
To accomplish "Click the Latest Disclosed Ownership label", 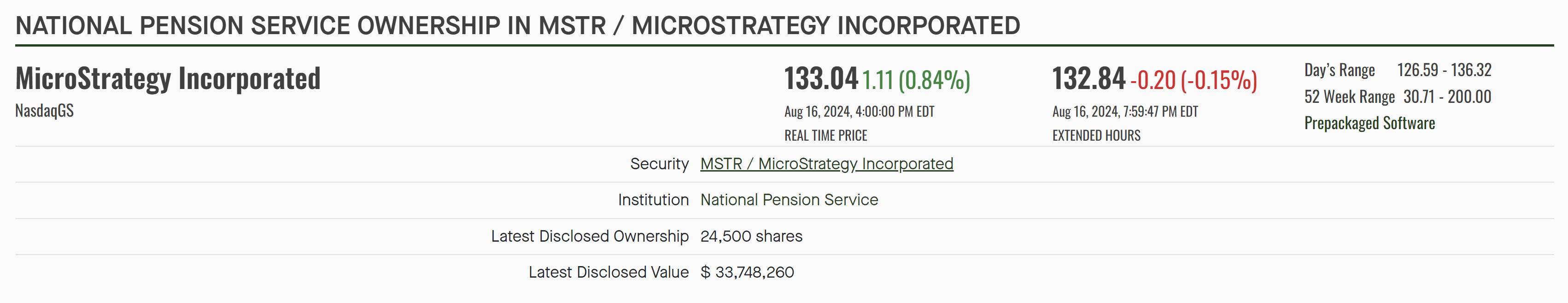I will tap(590, 236).
